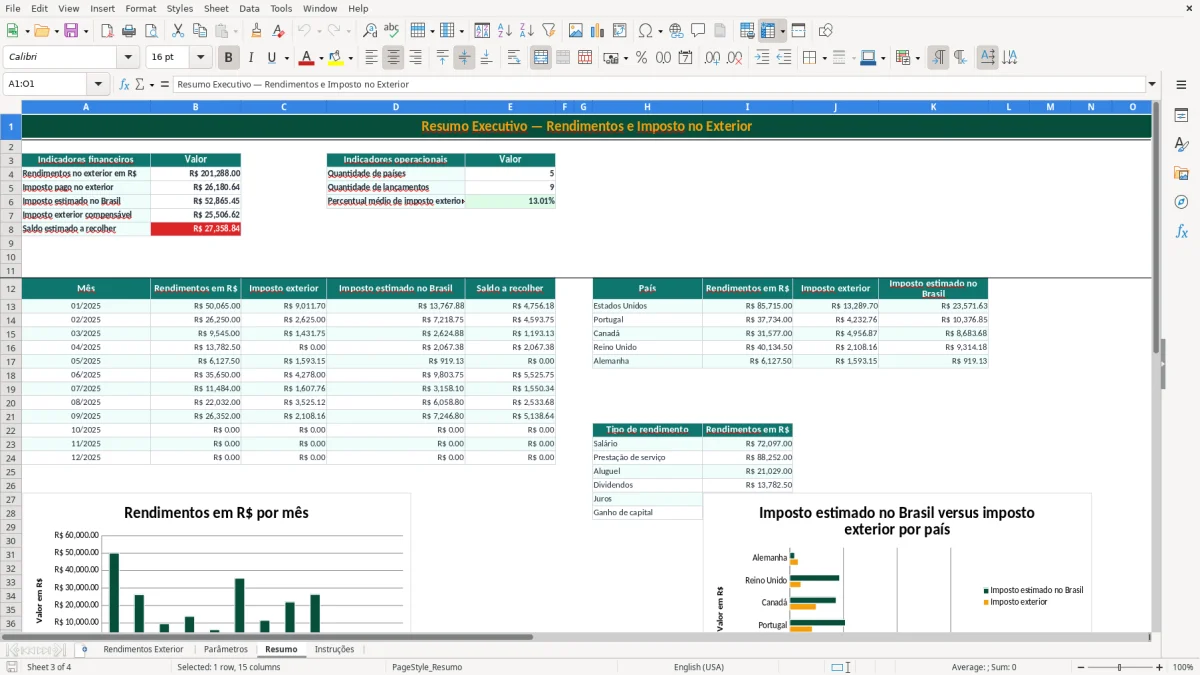Toggle Center Vertically alignment

click(464, 58)
